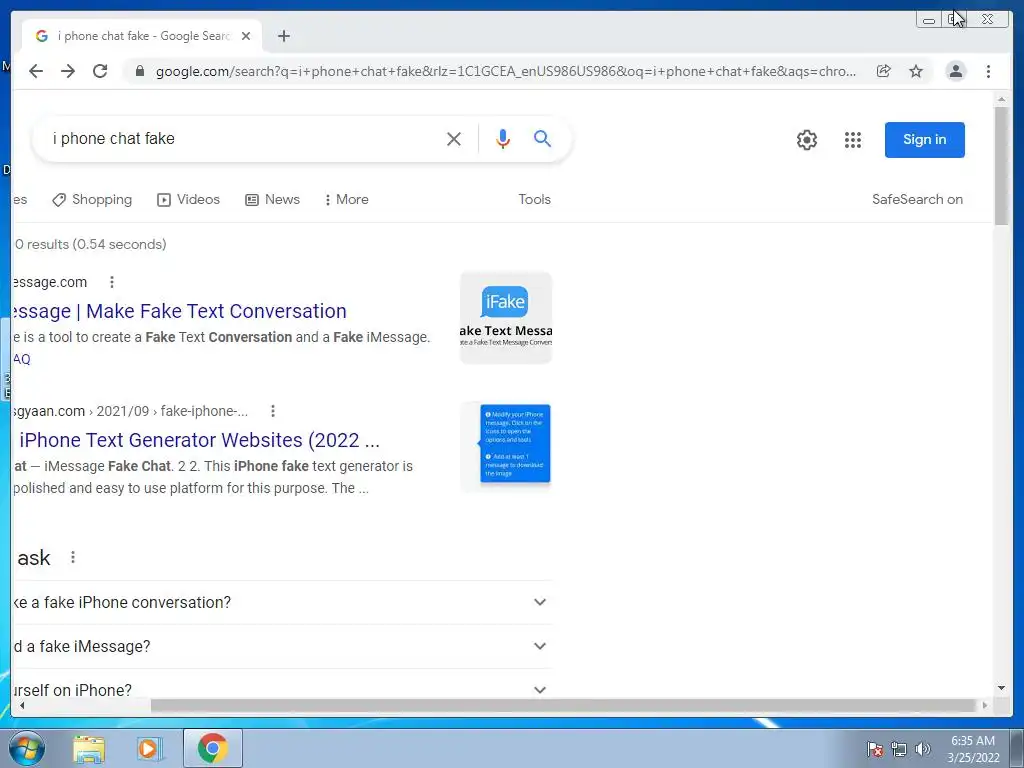Open the Windows Start menu
The height and width of the screenshot is (768, 1024).
(27, 748)
